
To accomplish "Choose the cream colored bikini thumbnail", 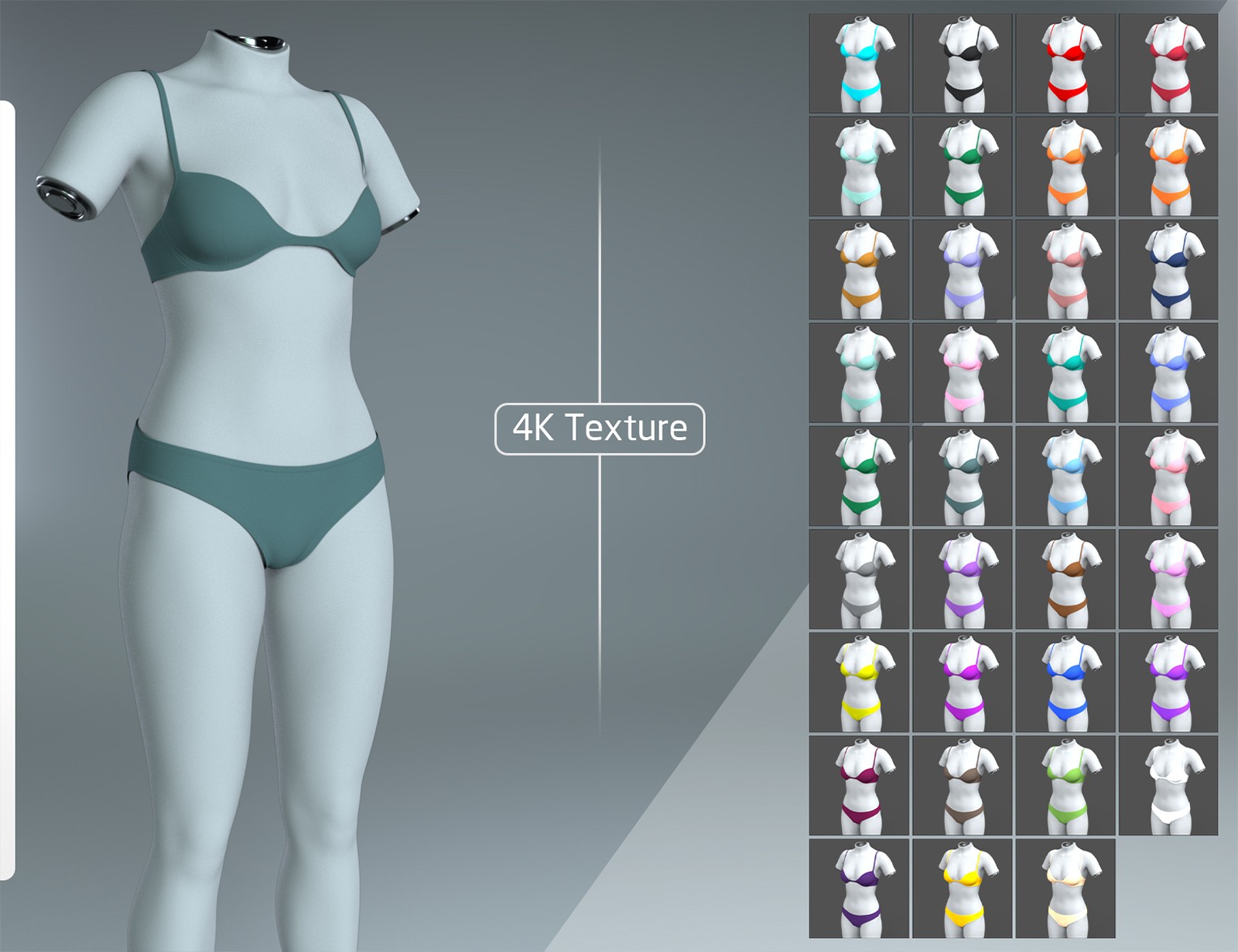I will (x=1065, y=889).
